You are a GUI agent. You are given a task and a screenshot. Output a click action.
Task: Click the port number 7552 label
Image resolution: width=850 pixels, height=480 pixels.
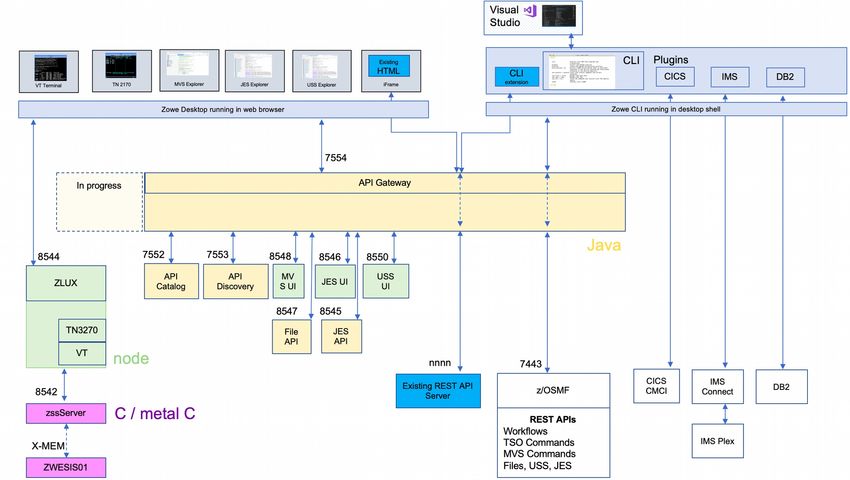[153, 254]
